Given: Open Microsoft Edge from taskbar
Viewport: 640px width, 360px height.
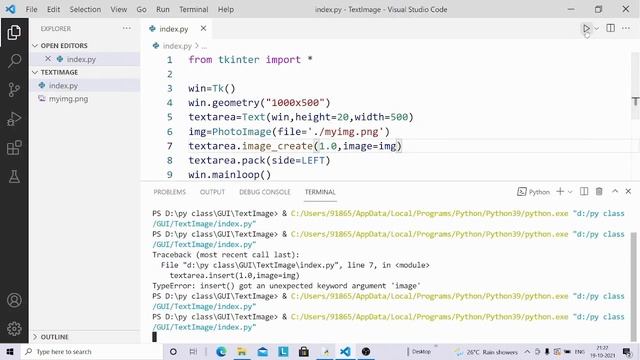Looking at the screenshot, I should tap(221, 351).
